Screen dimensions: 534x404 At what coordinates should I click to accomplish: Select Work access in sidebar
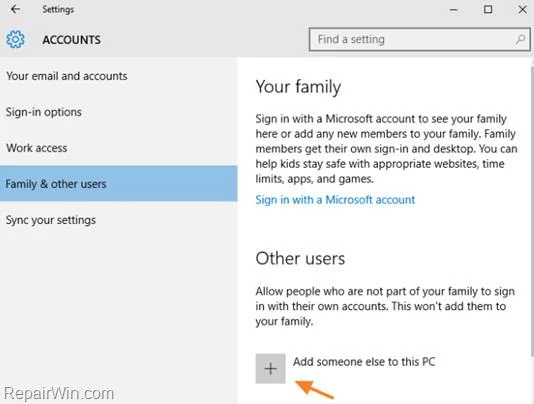pos(36,148)
